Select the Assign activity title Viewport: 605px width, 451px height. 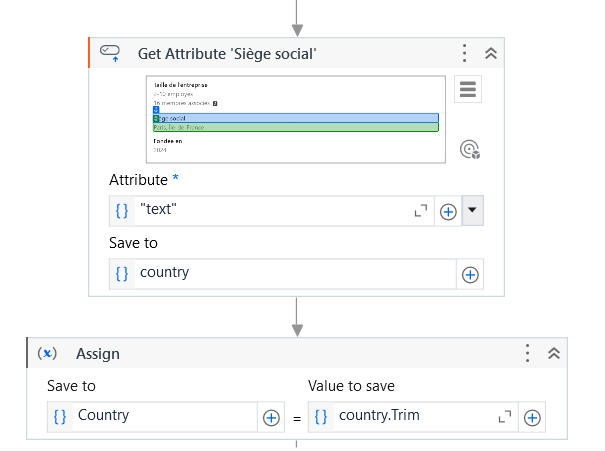[98, 353]
